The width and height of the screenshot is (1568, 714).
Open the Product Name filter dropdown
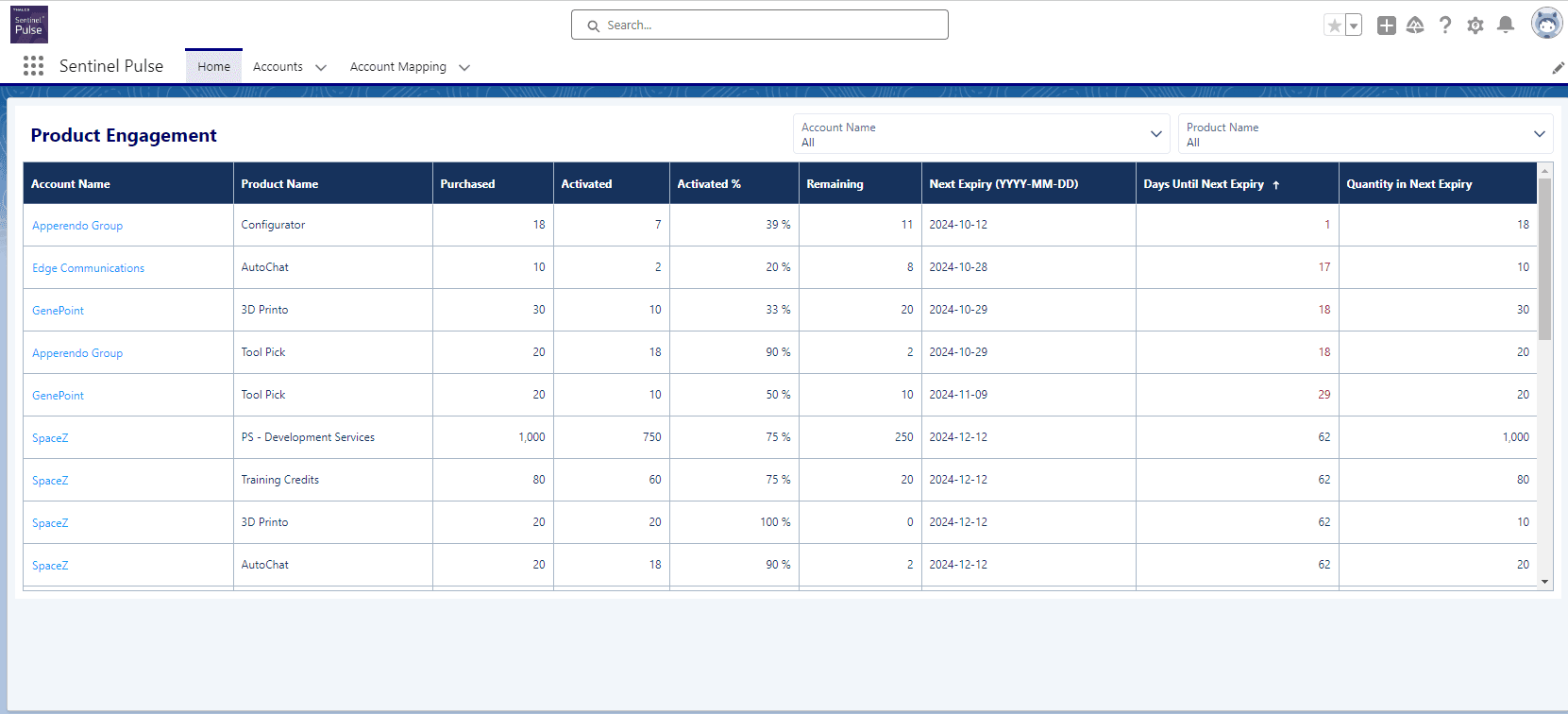point(1365,134)
